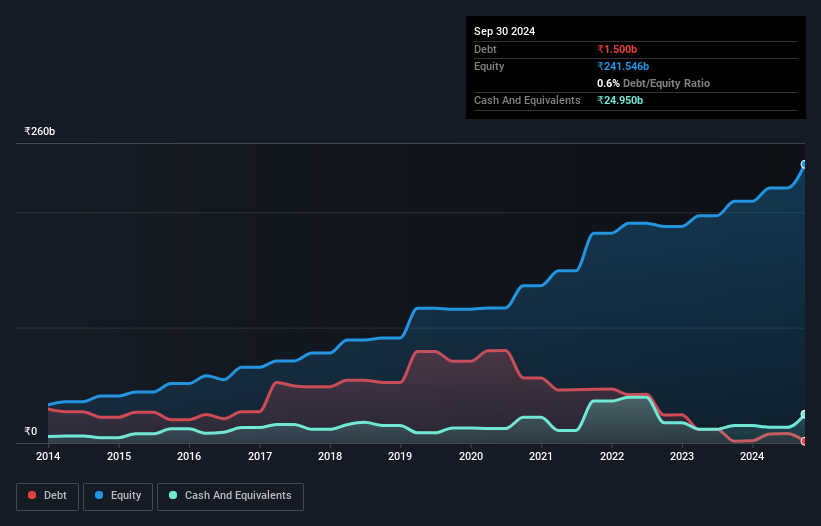The height and width of the screenshot is (526, 821).
Task: Click the Sep 30 2024 tooltip date
Action: point(504,31)
